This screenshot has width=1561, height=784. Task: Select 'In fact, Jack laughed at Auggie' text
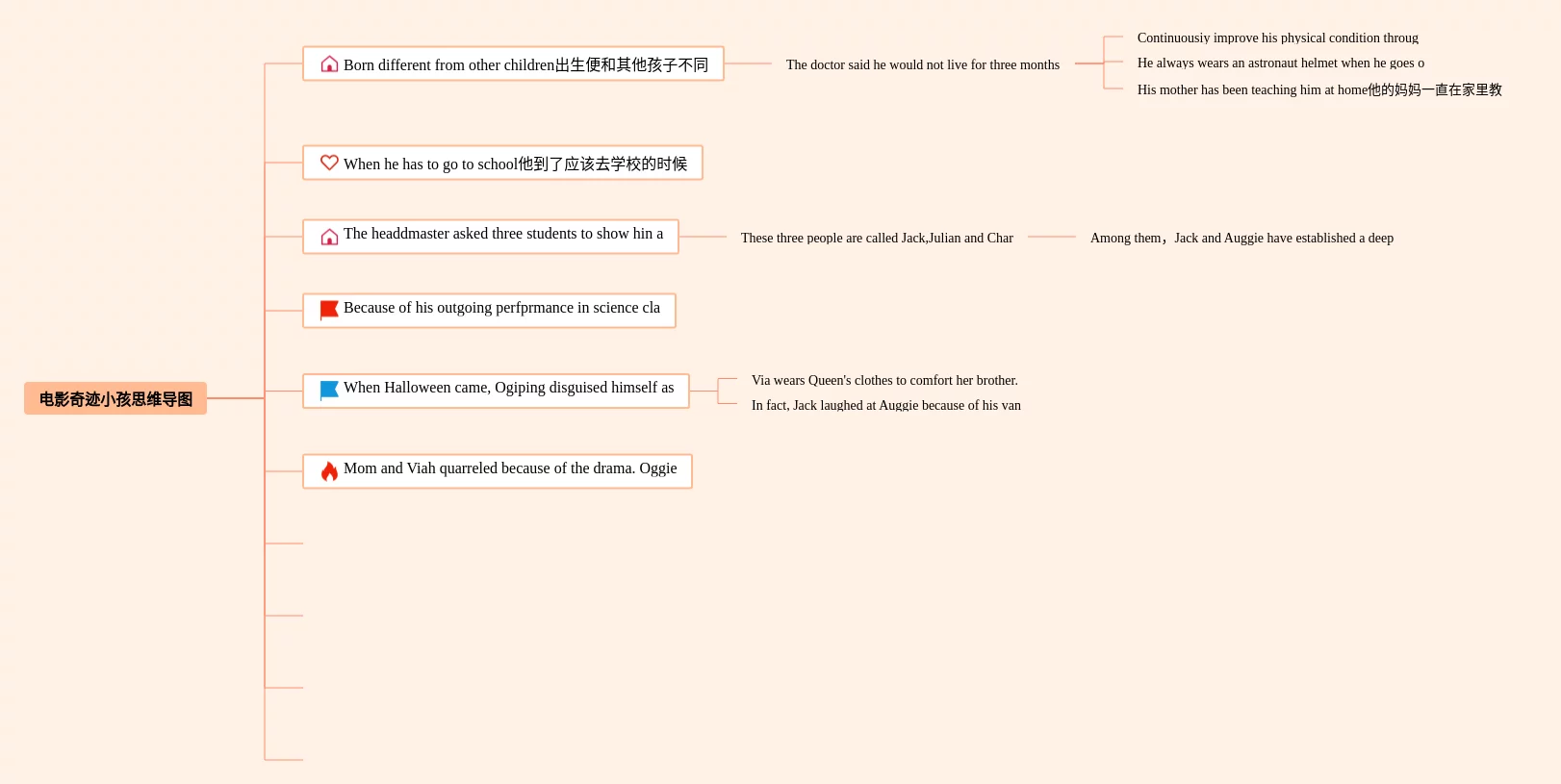click(x=885, y=405)
